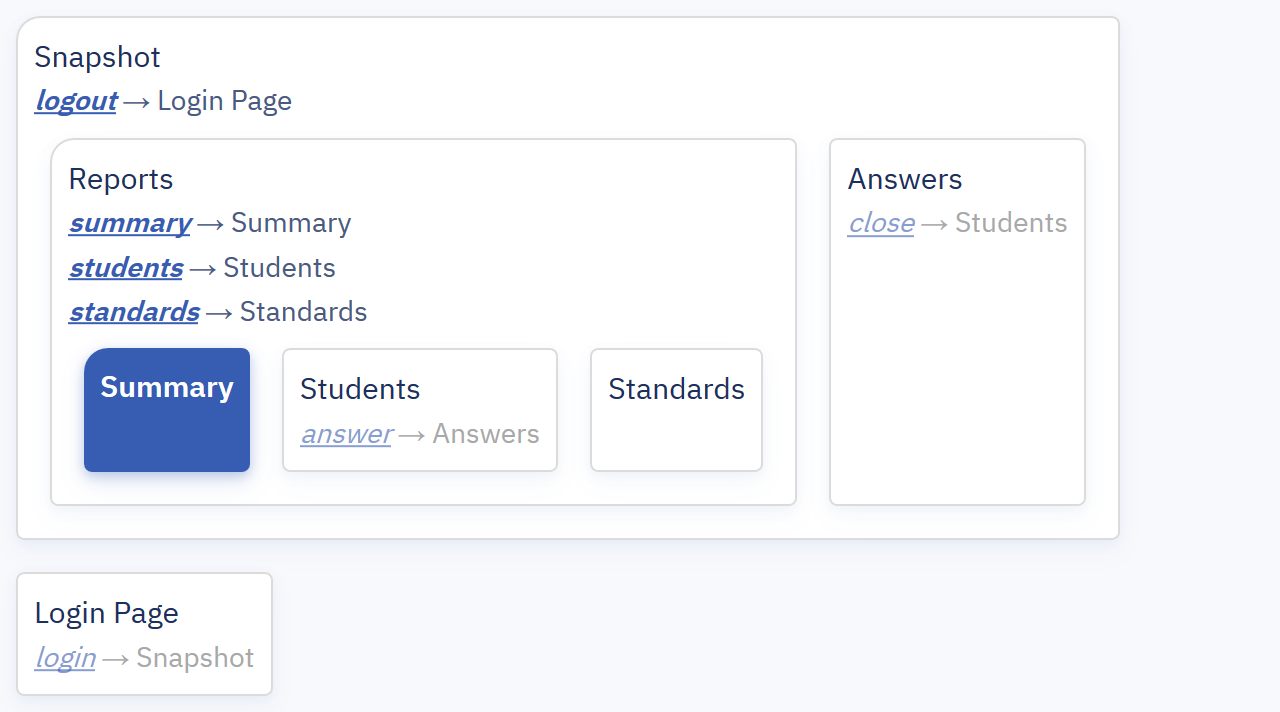This screenshot has width=1280, height=712.
Task: Click the Standards target text after standards arrow
Action: point(303,312)
